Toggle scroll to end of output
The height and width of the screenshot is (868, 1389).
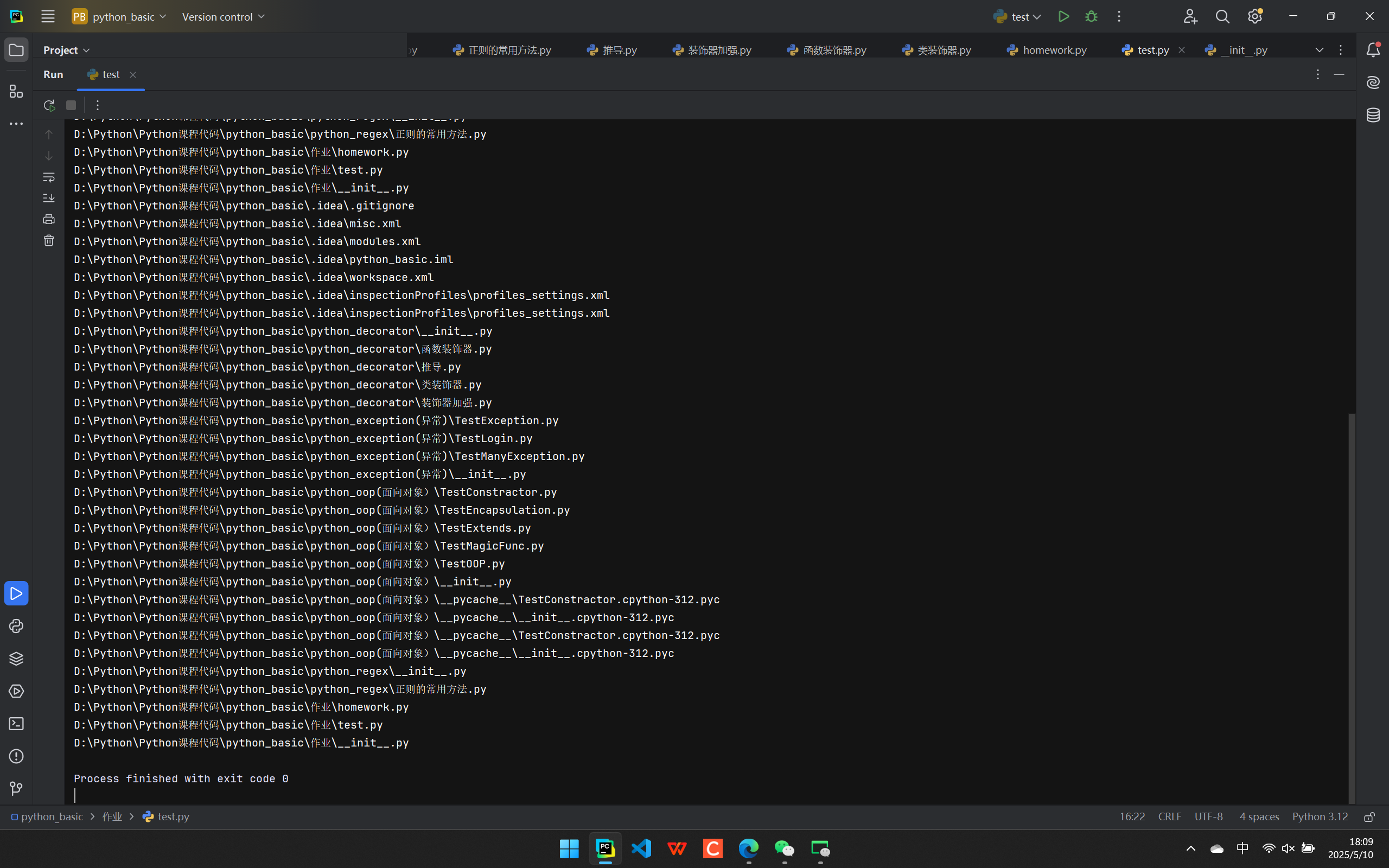[49, 198]
